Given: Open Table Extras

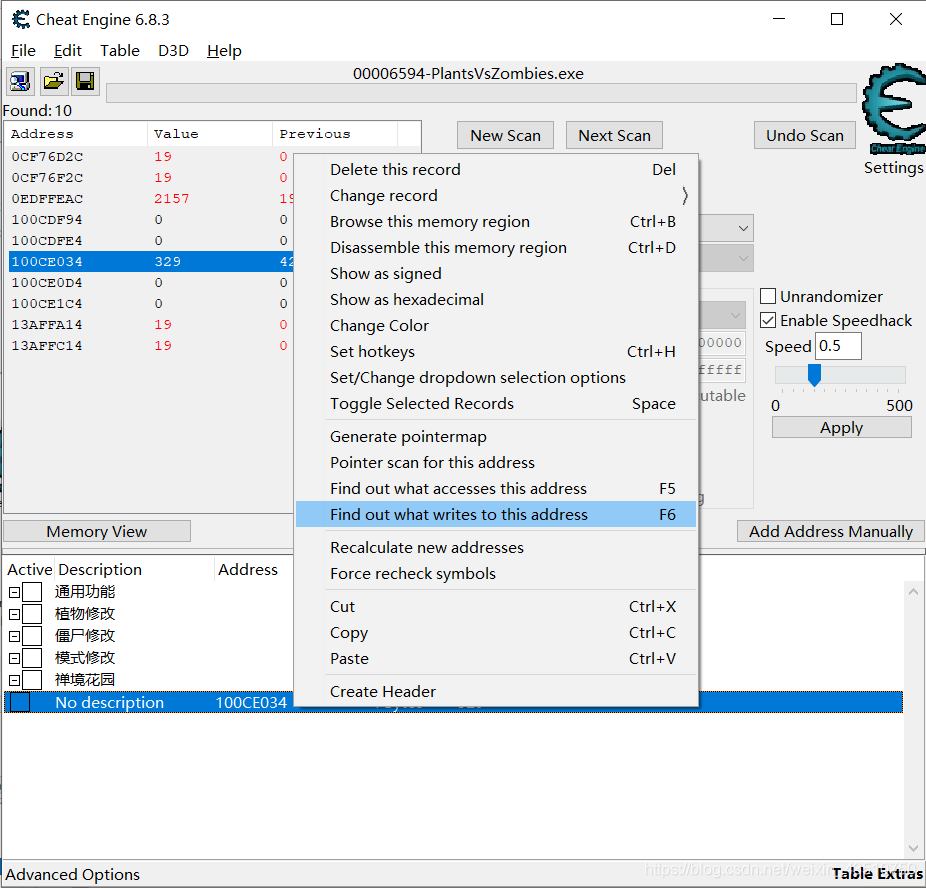Looking at the screenshot, I should [x=878, y=874].
